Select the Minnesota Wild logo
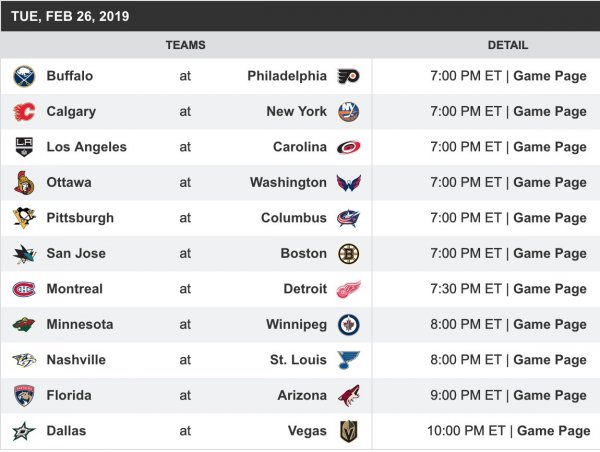This screenshot has width=600, height=452. click(23, 325)
